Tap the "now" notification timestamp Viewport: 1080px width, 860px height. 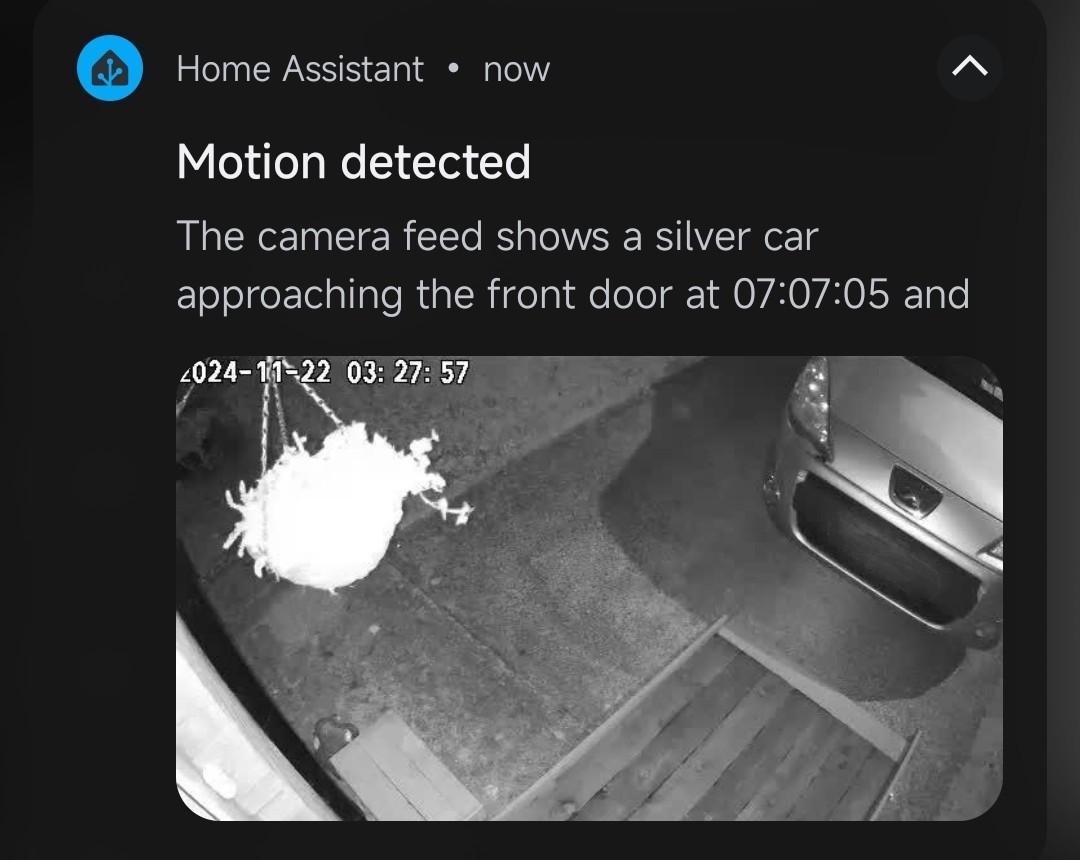point(516,70)
